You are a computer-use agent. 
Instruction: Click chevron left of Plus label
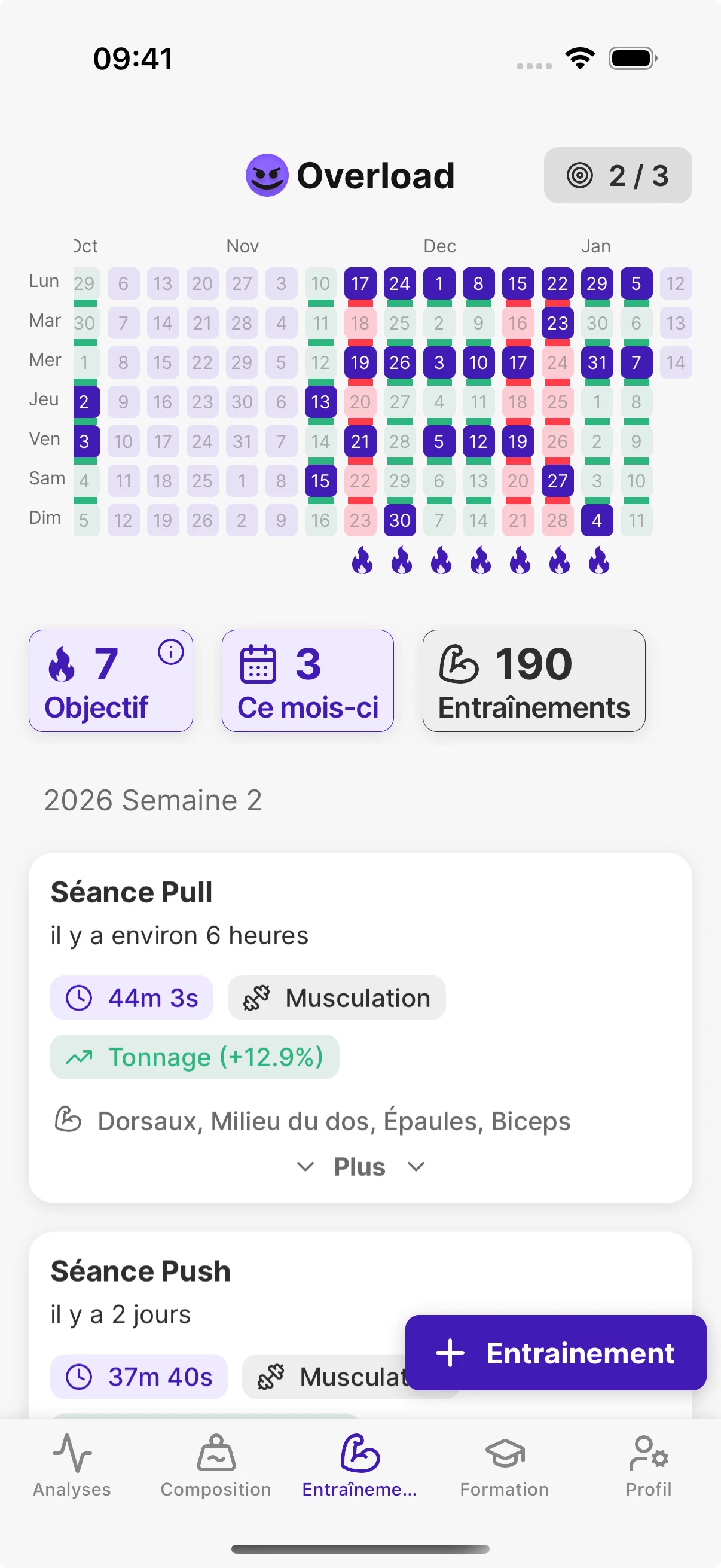pyautogui.click(x=305, y=1167)
